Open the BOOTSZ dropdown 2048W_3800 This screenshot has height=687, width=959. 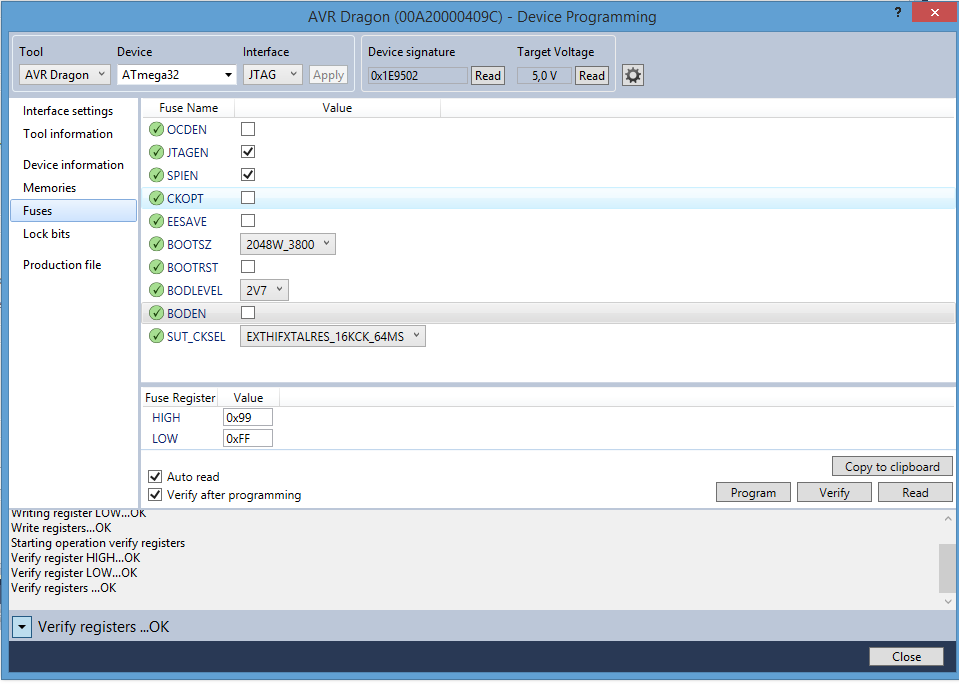(287, 244)
